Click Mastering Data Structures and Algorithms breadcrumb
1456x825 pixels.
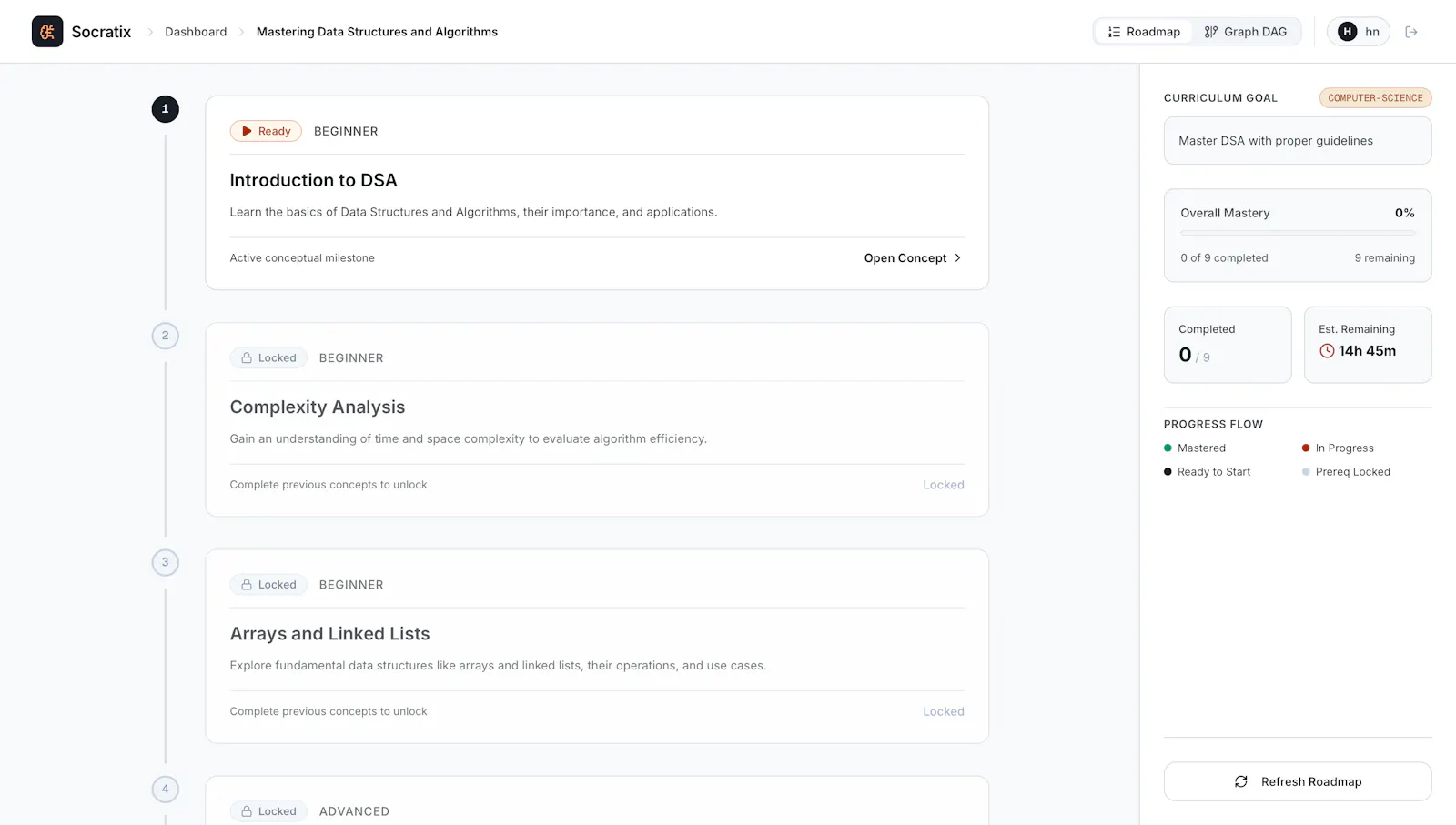pos(377,32)
